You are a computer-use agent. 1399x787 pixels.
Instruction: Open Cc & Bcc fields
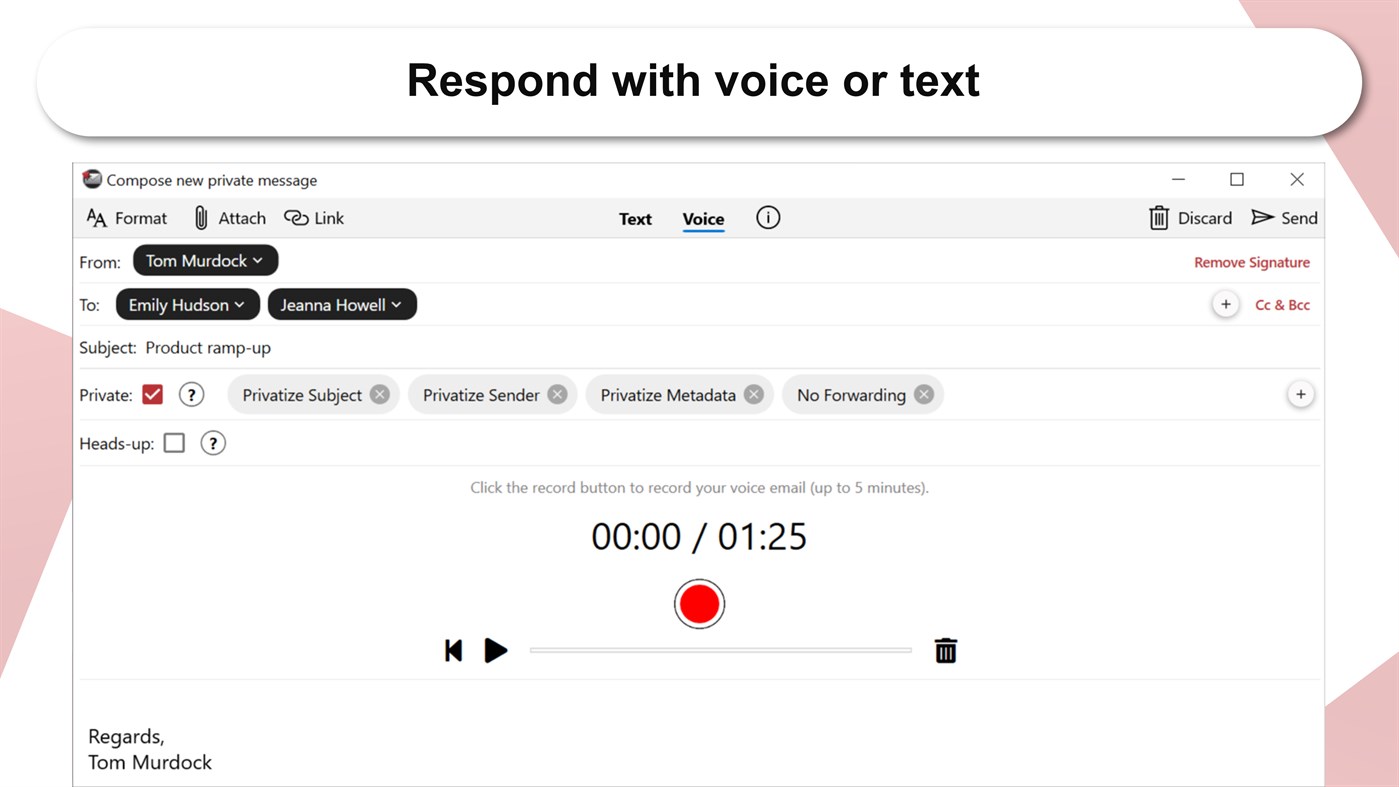coord(1282,305)
